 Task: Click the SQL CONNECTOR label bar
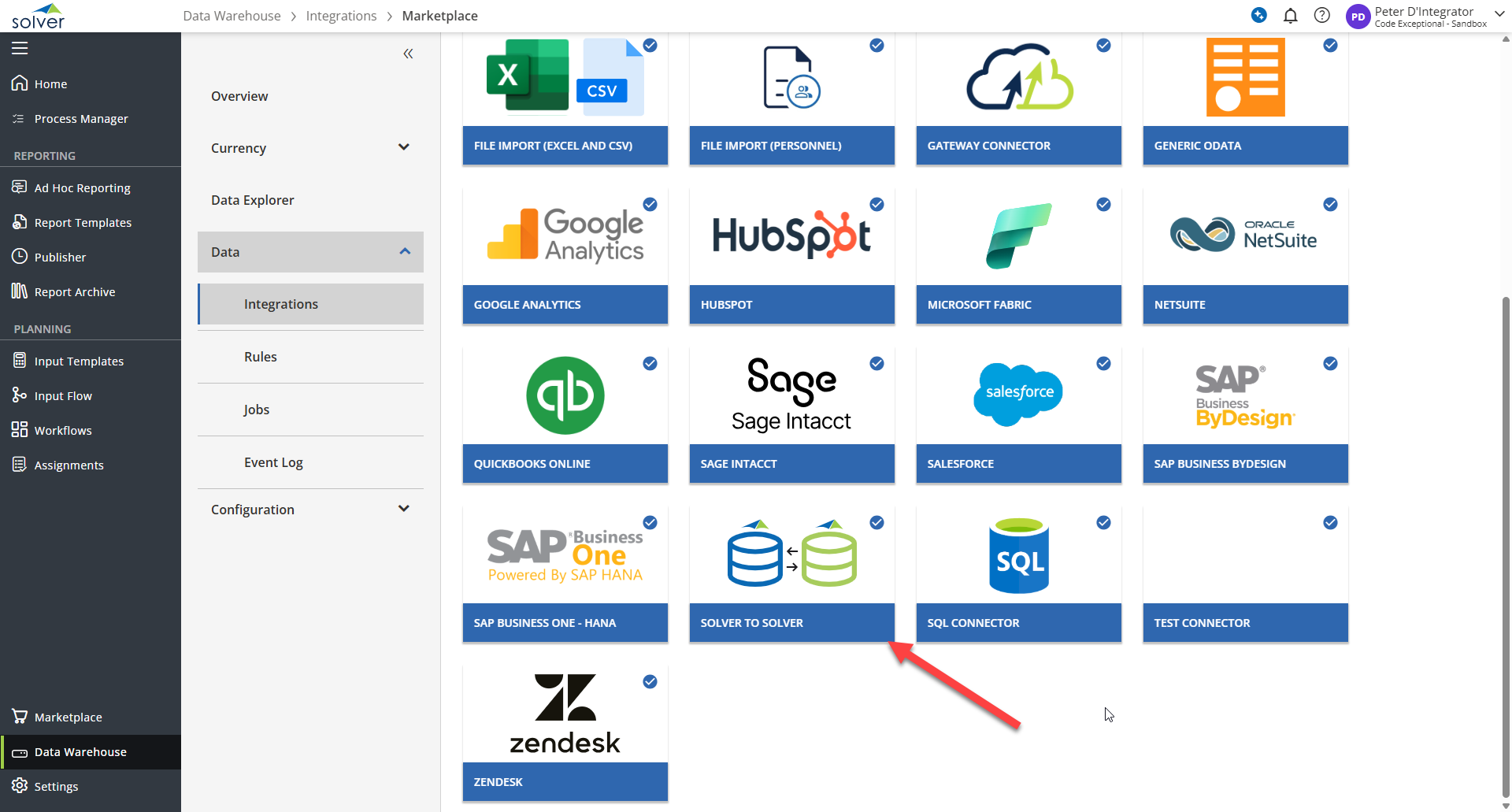pos(1018,623)
